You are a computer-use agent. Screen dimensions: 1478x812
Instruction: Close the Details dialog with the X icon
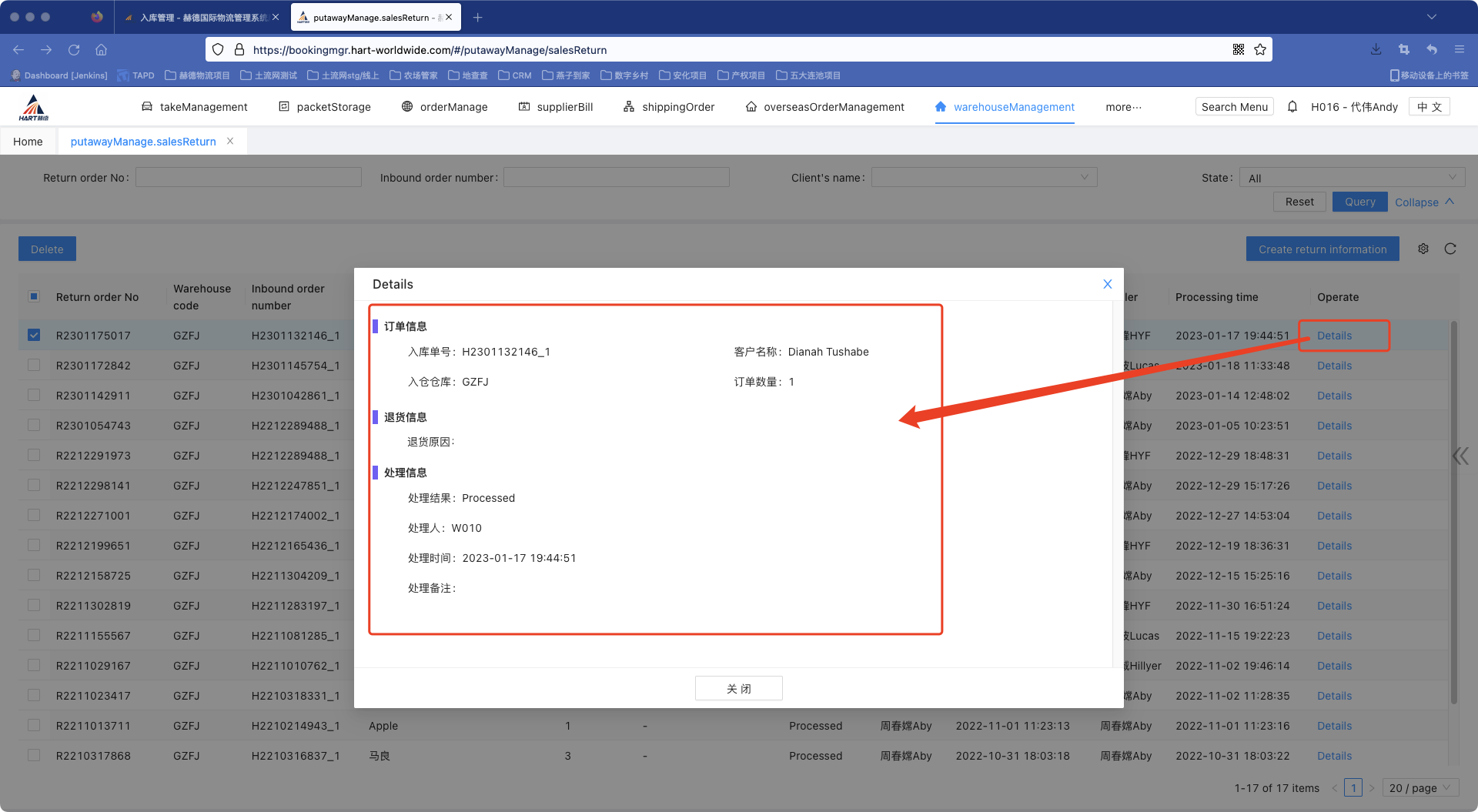tap(1107, 284)
